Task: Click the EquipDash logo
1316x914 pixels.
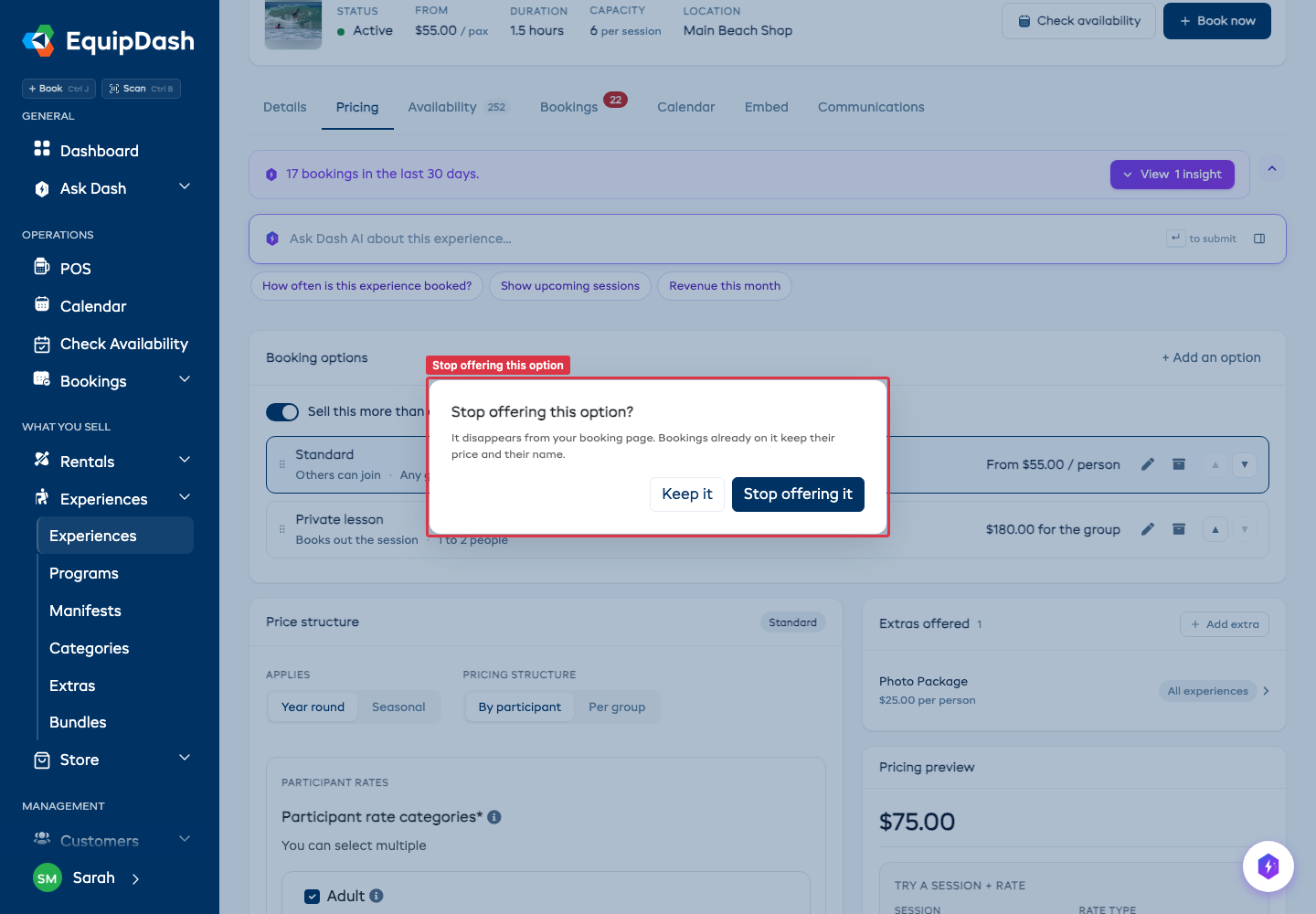Action: [108, 41]
